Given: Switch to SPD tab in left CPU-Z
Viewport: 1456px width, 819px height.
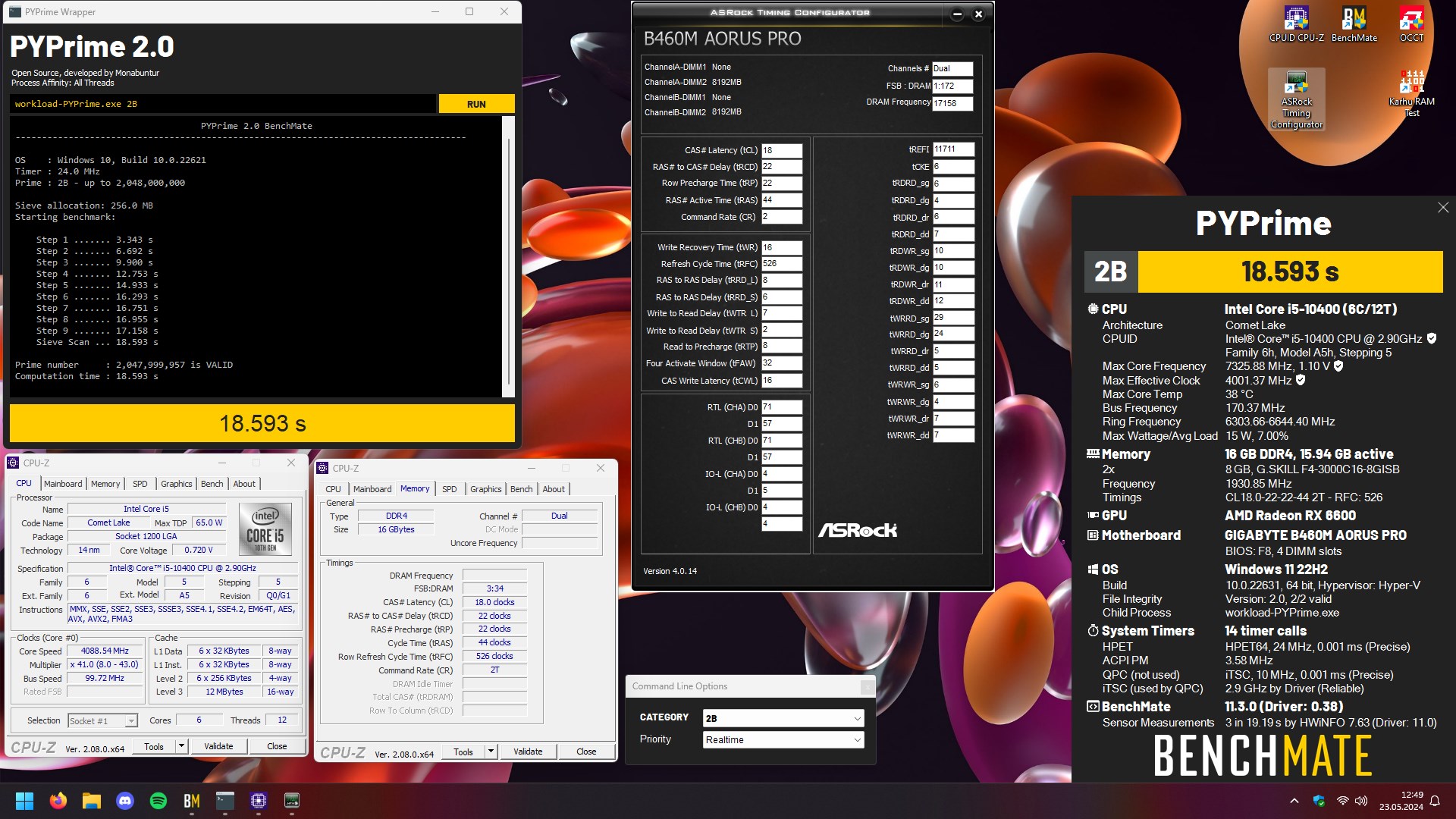Looking at the screenshot, I should click(140, 484).
